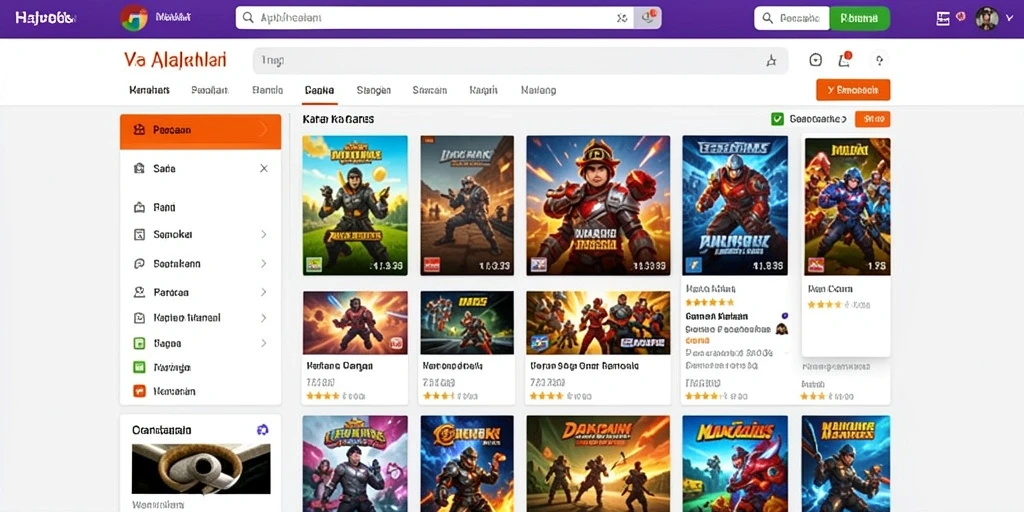Switch to the Kenahars tab
Image resolution: width=1024 pixels, height=512 pixels.
tap(150, 90)
